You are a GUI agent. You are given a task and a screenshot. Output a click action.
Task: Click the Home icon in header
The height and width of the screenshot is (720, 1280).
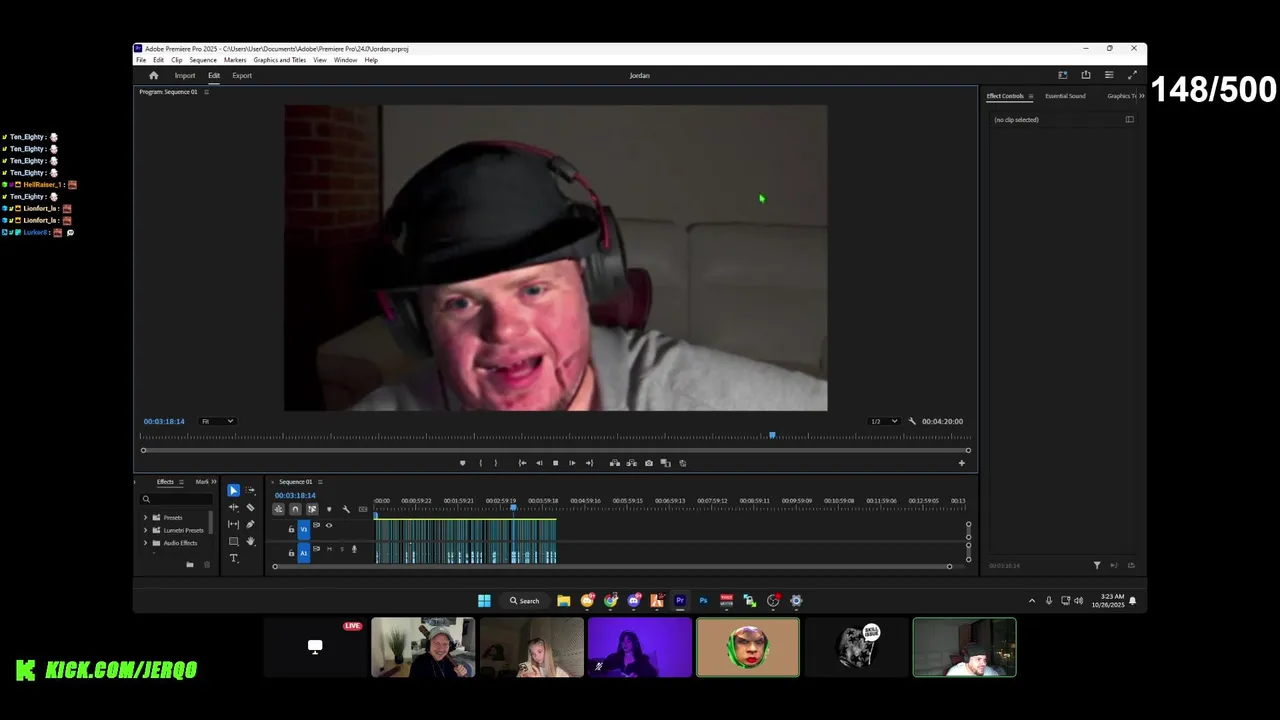(x=153, y=75)
